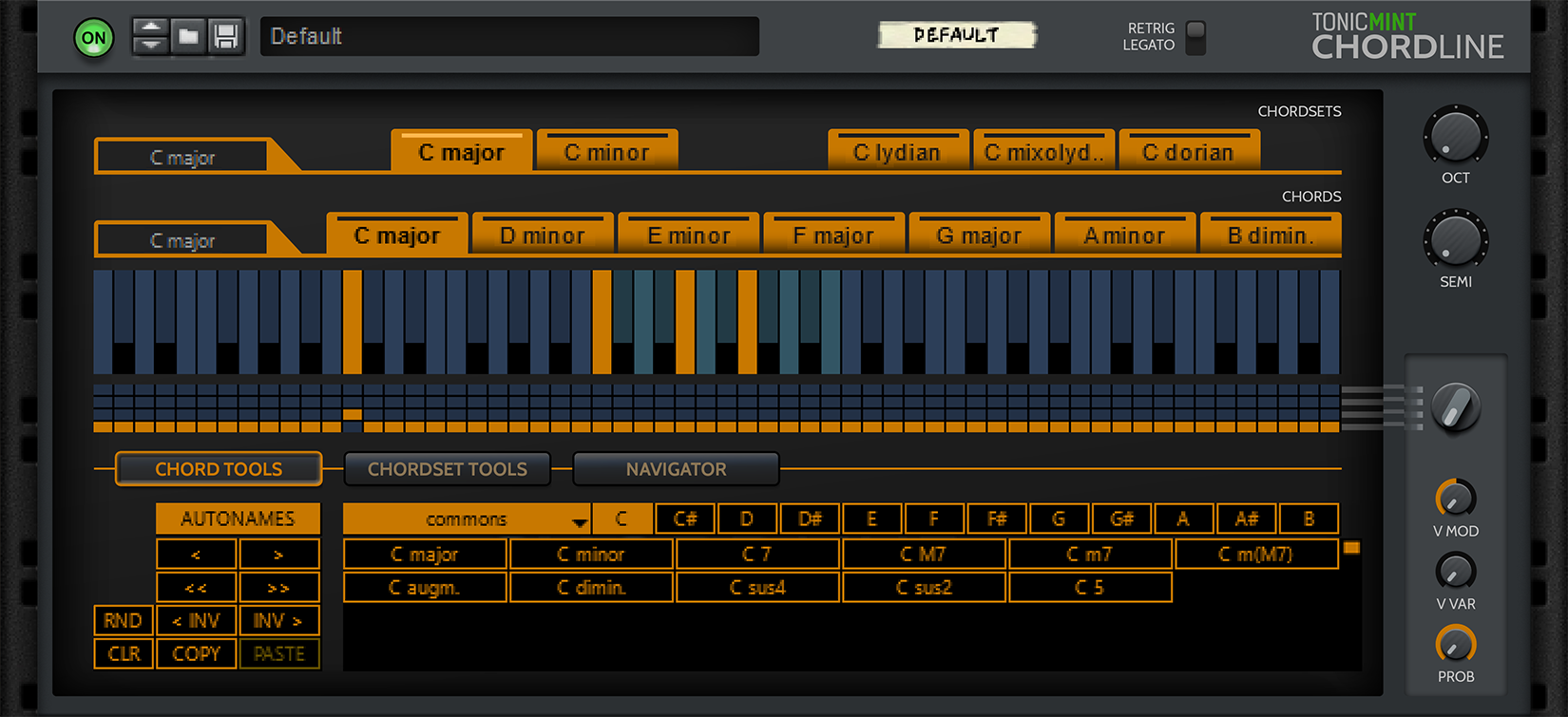This screenshot has width=1568, height=717.
Task: Click the OCT octave knob
Action: (1455, 137)
